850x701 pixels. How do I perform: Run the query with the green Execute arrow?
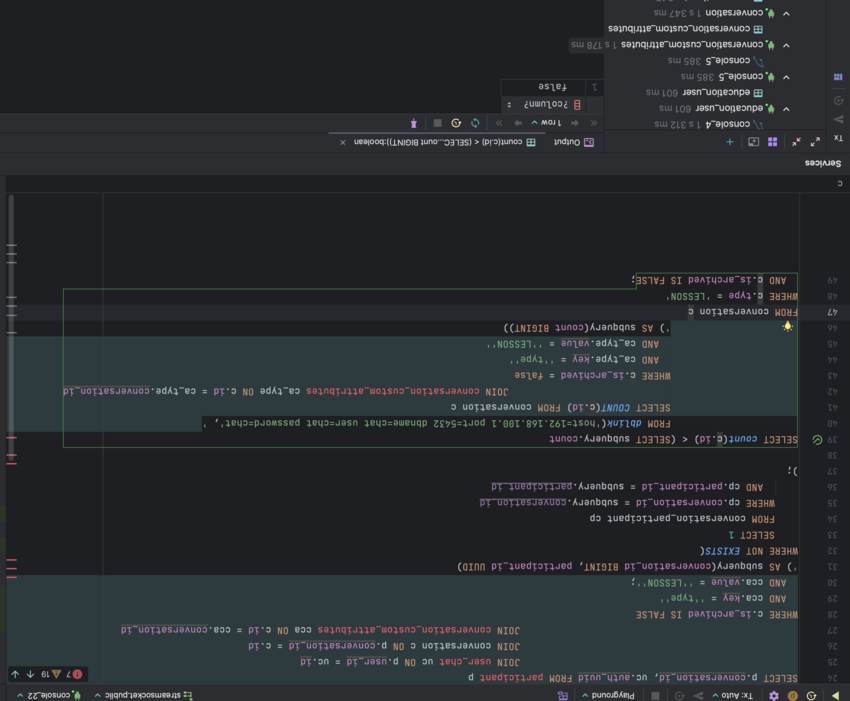[x=835, y=695]
